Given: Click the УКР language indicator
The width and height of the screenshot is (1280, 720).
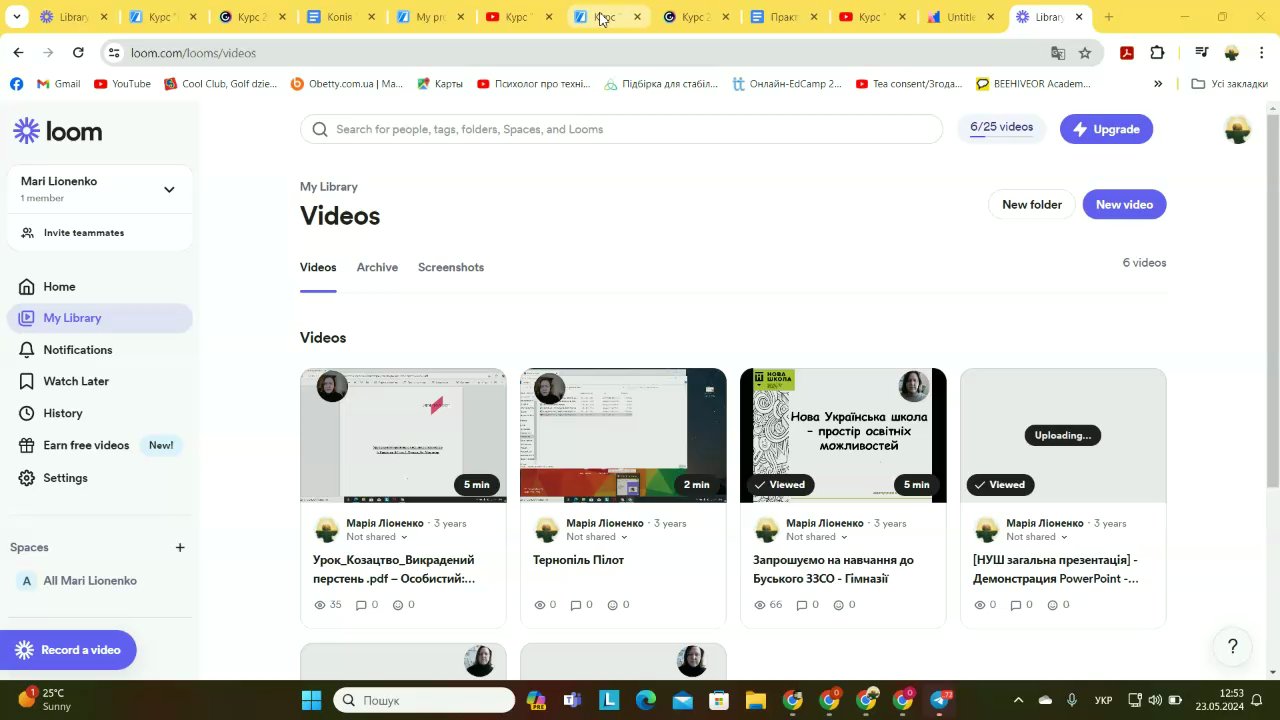Looking at the screenshot, I should [1104, 700].
